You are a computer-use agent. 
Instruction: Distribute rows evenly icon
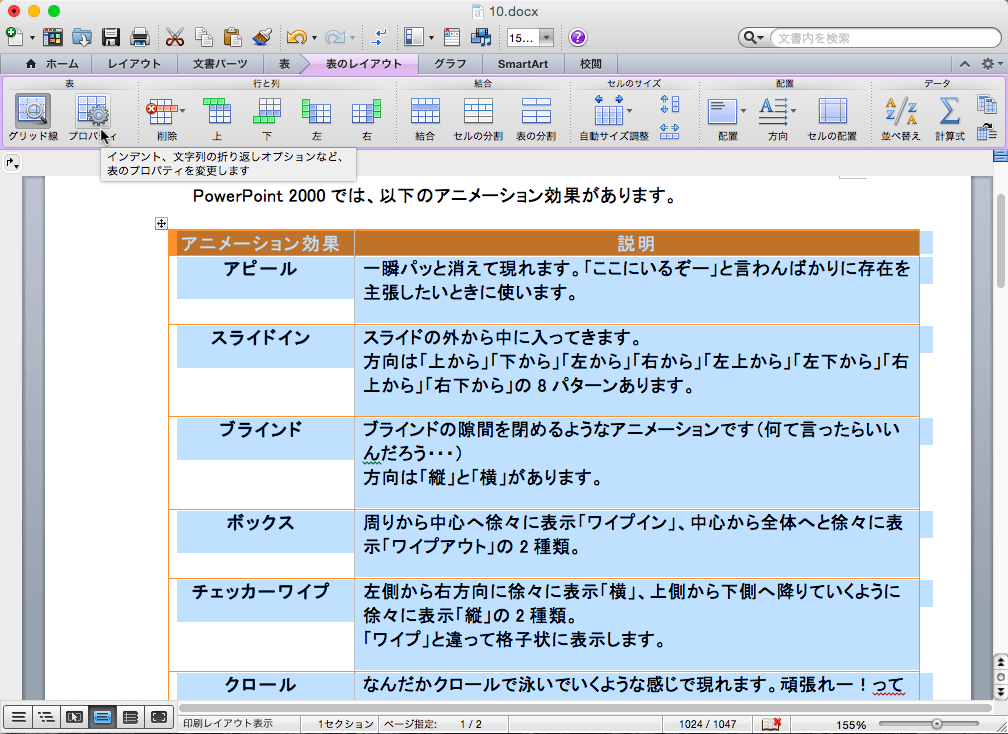pos(670,104)
